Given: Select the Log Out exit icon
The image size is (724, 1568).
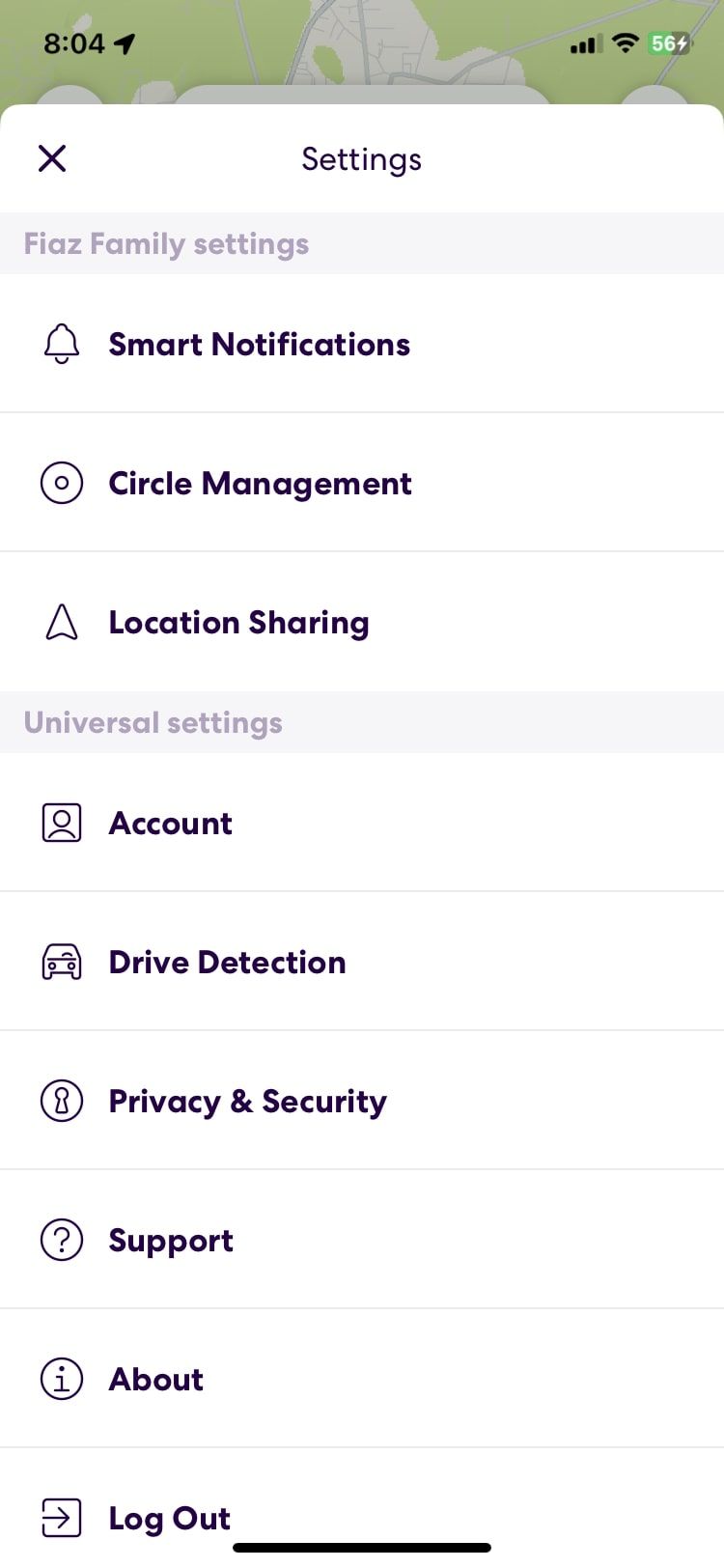Looking at the screenshot, I should [62, 1518].
